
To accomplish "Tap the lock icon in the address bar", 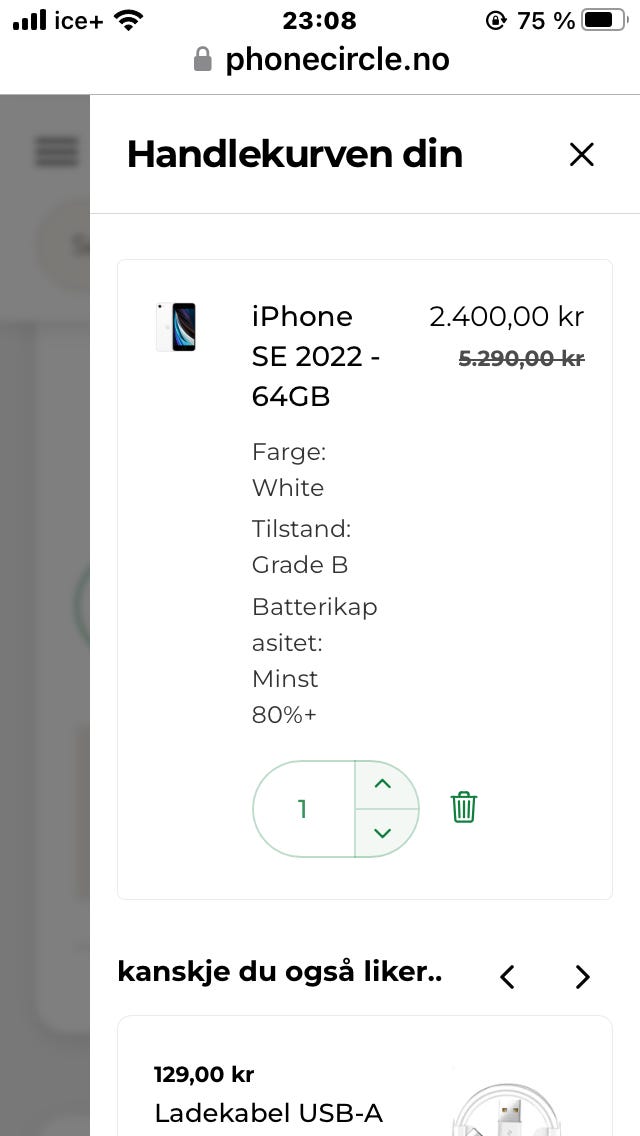I will pos(203,60).
